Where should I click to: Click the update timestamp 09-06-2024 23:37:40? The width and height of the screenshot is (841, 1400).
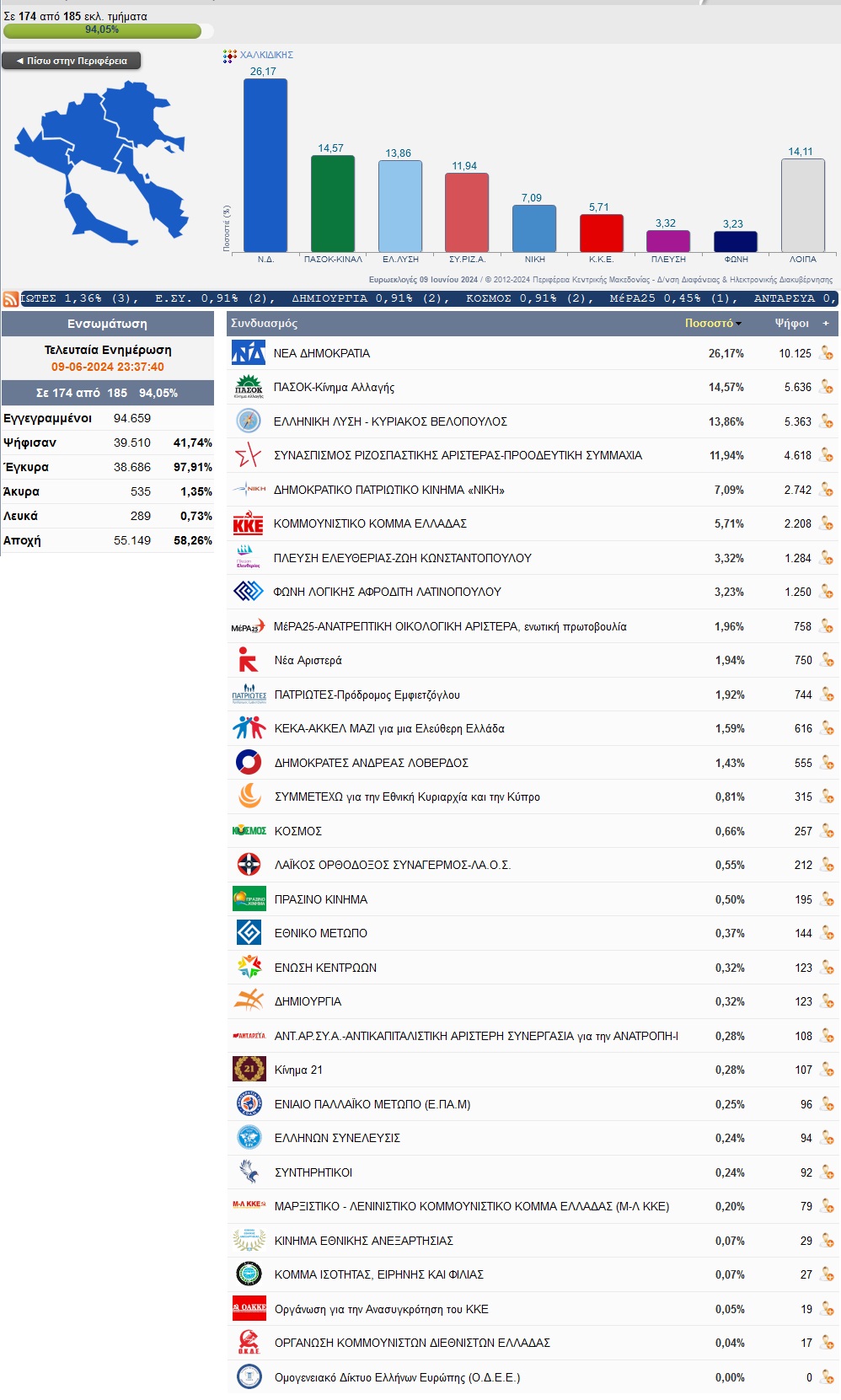coord(108,367)
